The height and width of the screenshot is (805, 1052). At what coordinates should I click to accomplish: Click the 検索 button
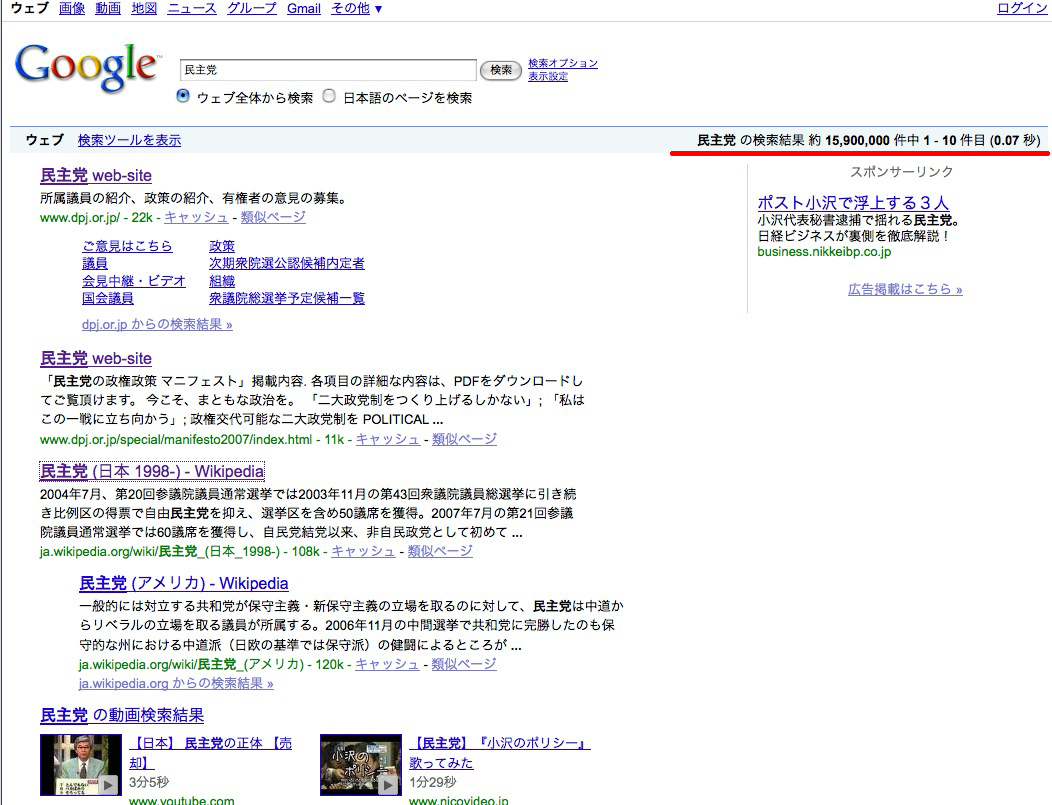pos(501,70)
